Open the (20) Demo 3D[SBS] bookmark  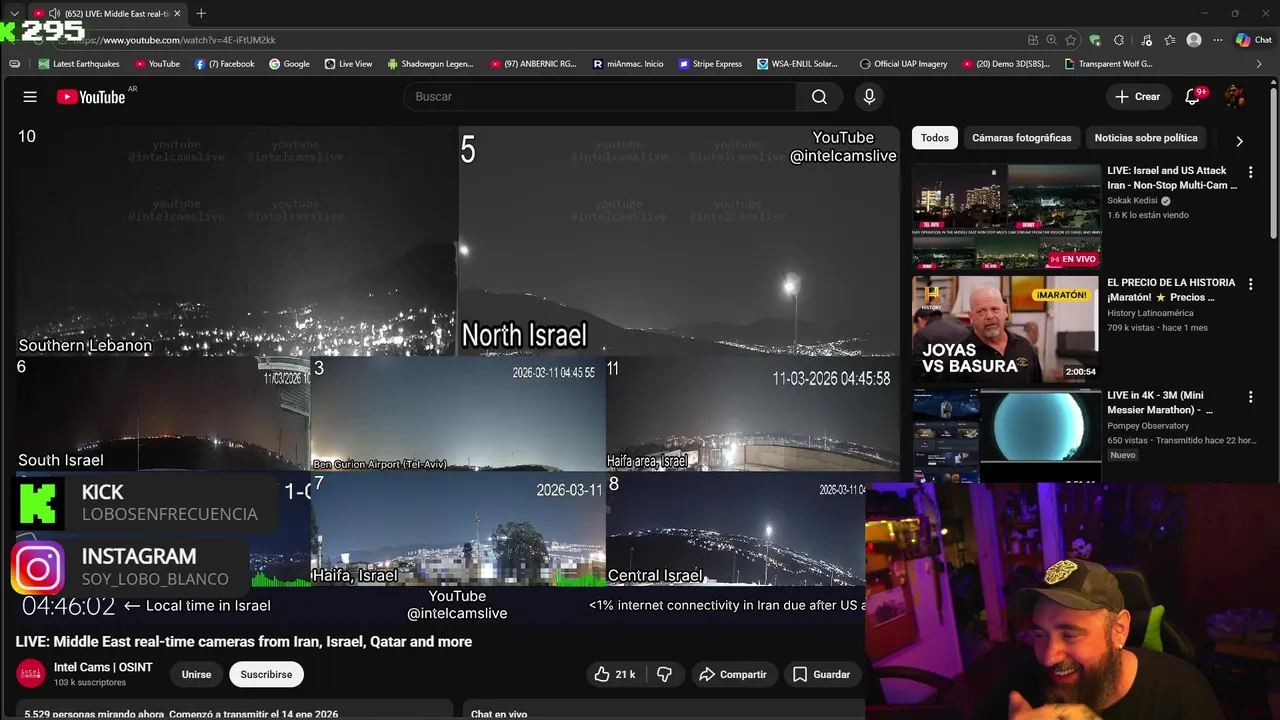point(1006,64)
